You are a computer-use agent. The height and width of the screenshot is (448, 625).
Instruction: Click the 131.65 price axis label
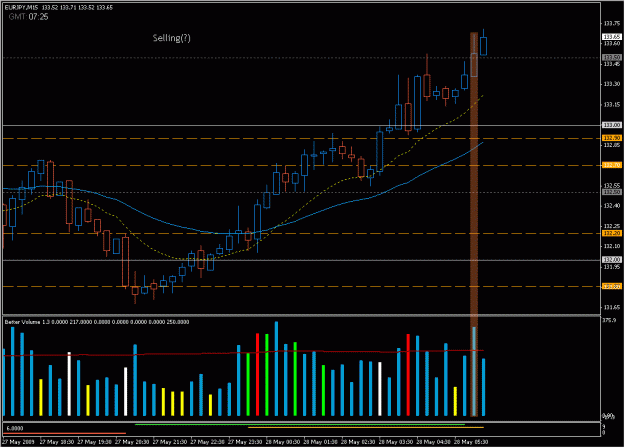coord(611,307)
